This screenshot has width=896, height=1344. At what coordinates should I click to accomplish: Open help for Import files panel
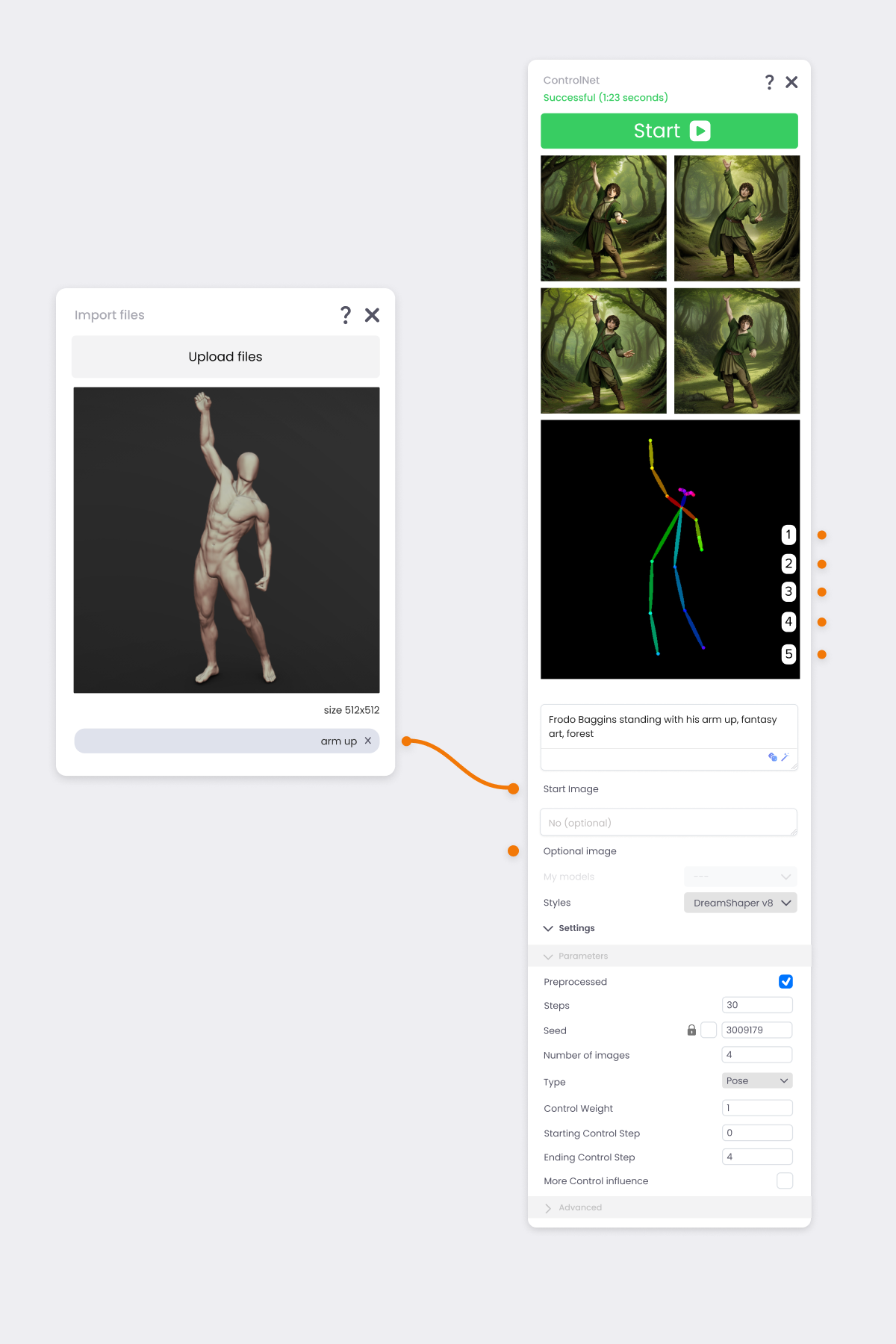pos(345,315)
